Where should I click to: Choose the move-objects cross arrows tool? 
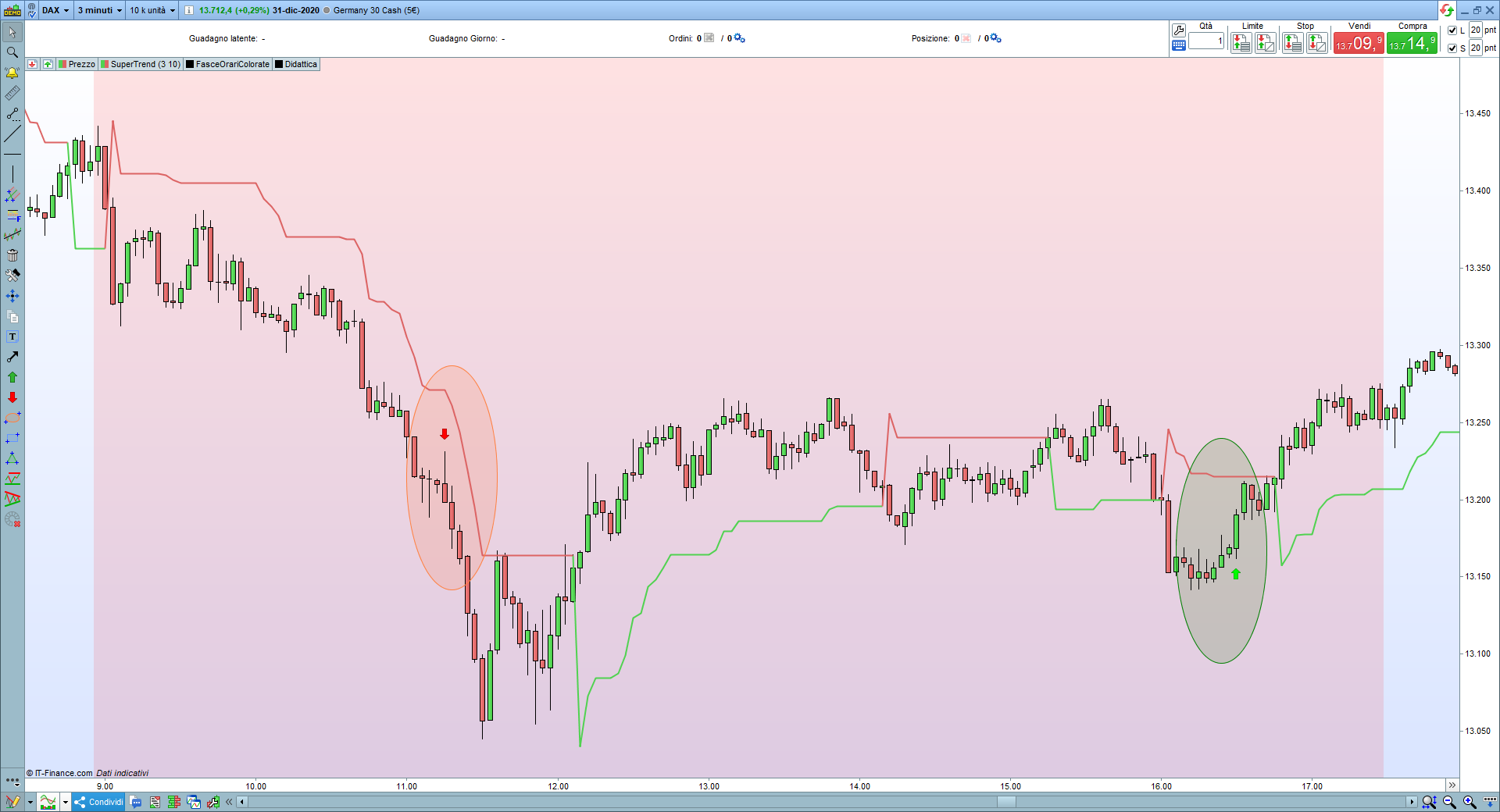[x=12, y=296]
